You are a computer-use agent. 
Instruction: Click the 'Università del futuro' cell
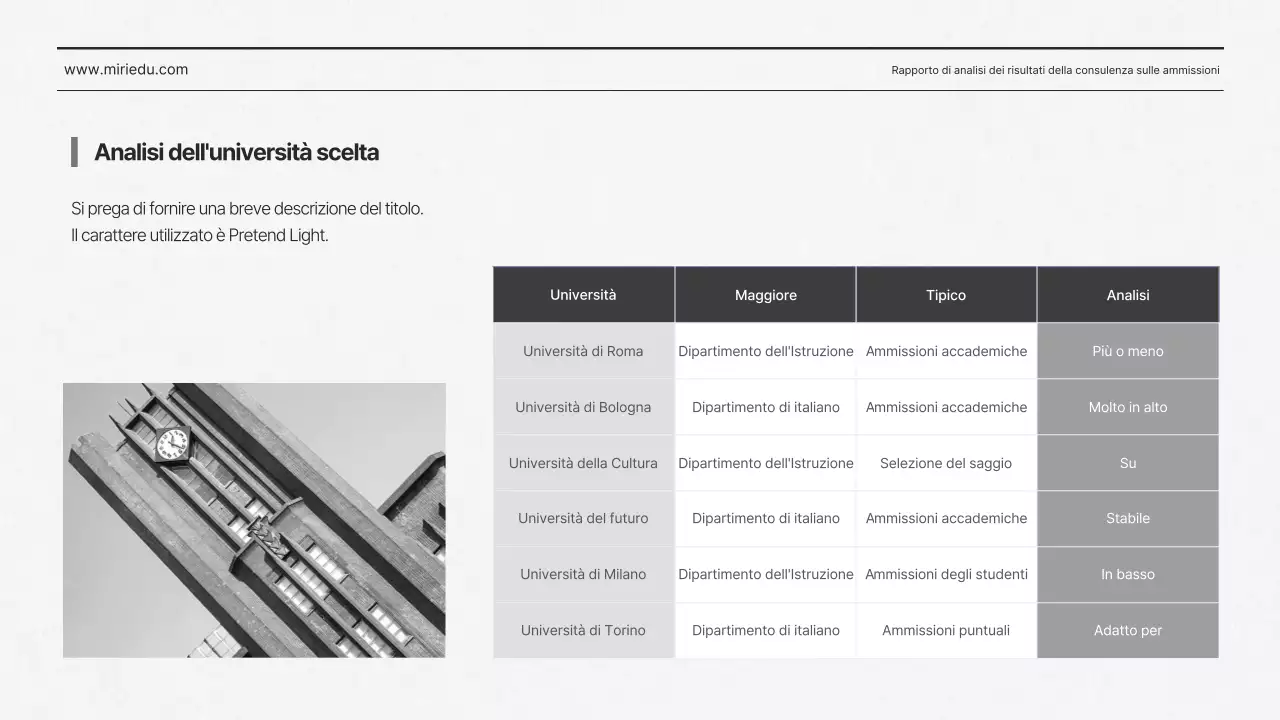(583, 518)
